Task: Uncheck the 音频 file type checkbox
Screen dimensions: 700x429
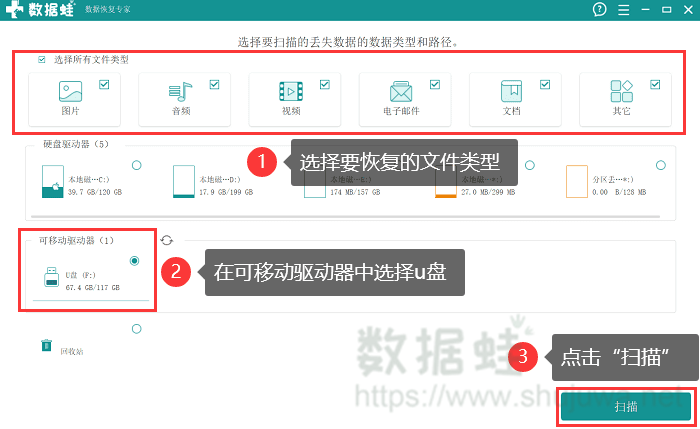Action: point(214,84)
